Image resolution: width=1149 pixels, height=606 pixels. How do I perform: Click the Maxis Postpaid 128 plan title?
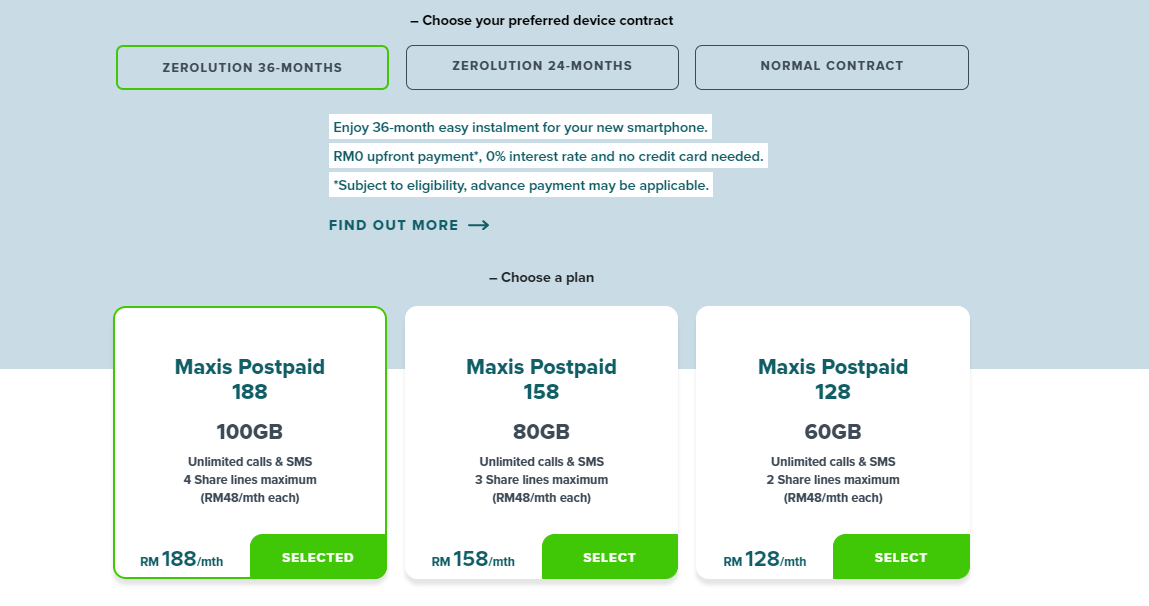(833, 379)
